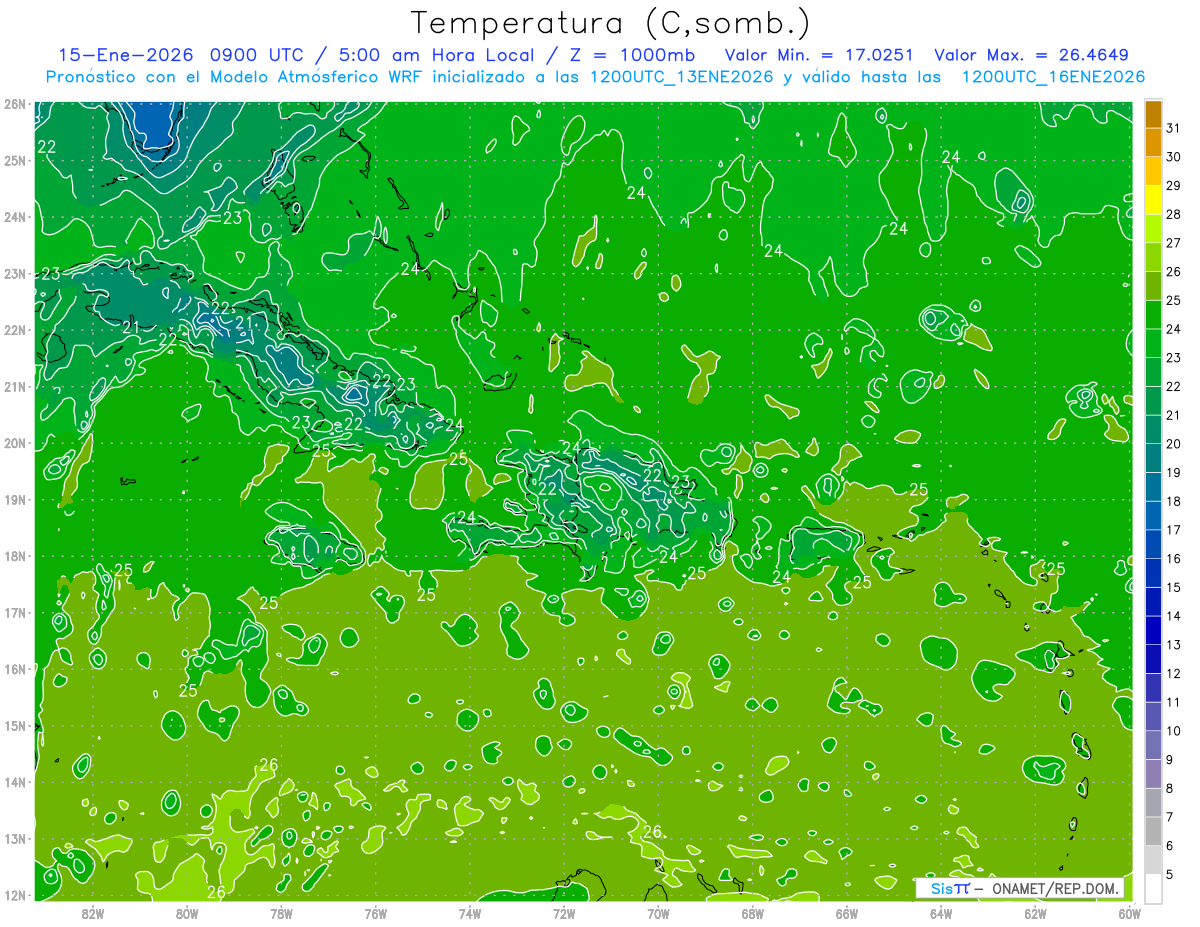
Task: Click the title "Temperatura (C,somb.)"
Action: pos(610,24)
